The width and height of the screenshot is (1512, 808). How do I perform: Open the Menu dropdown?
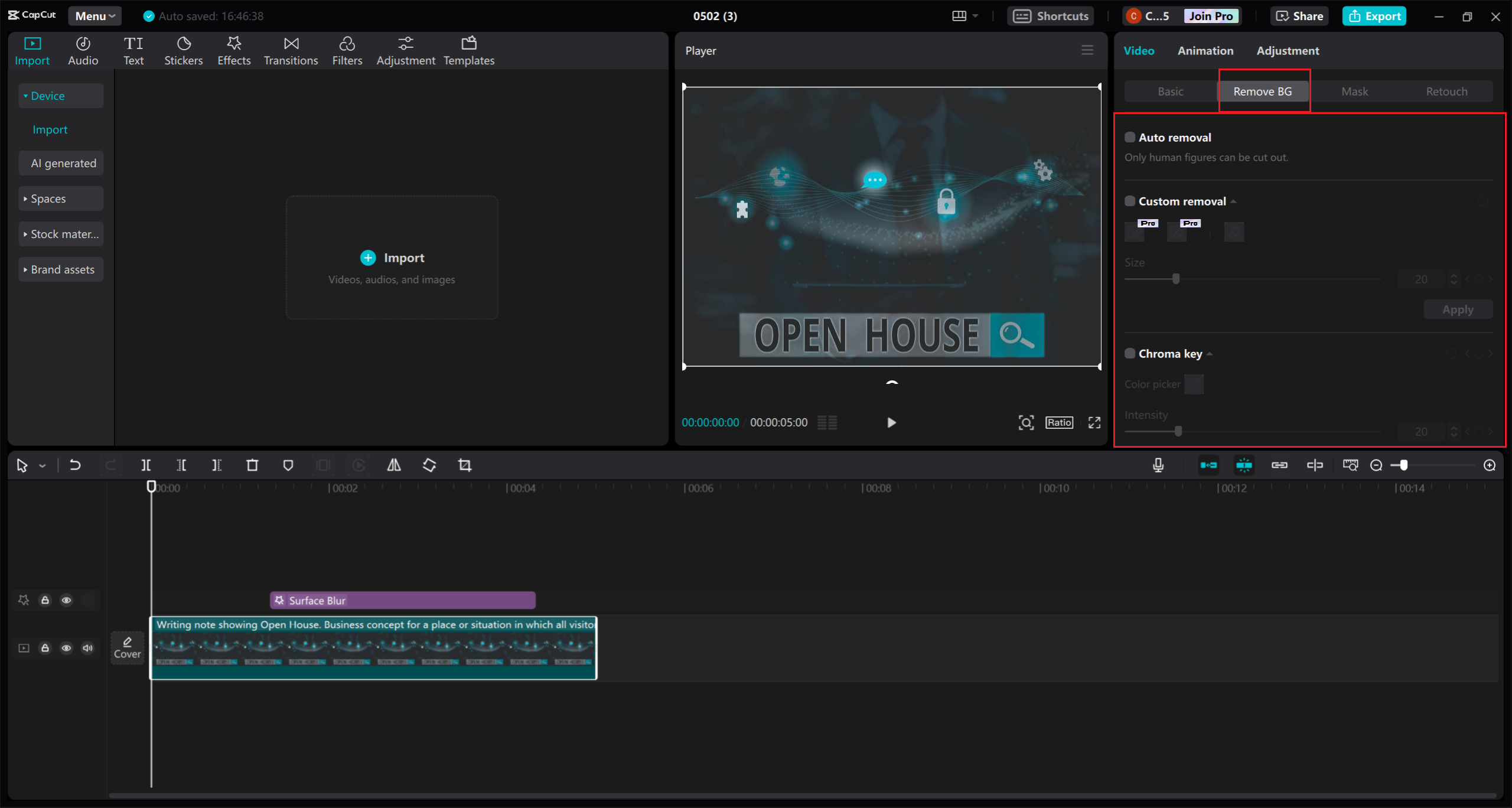pyautogui.click(x=94, y=16)
